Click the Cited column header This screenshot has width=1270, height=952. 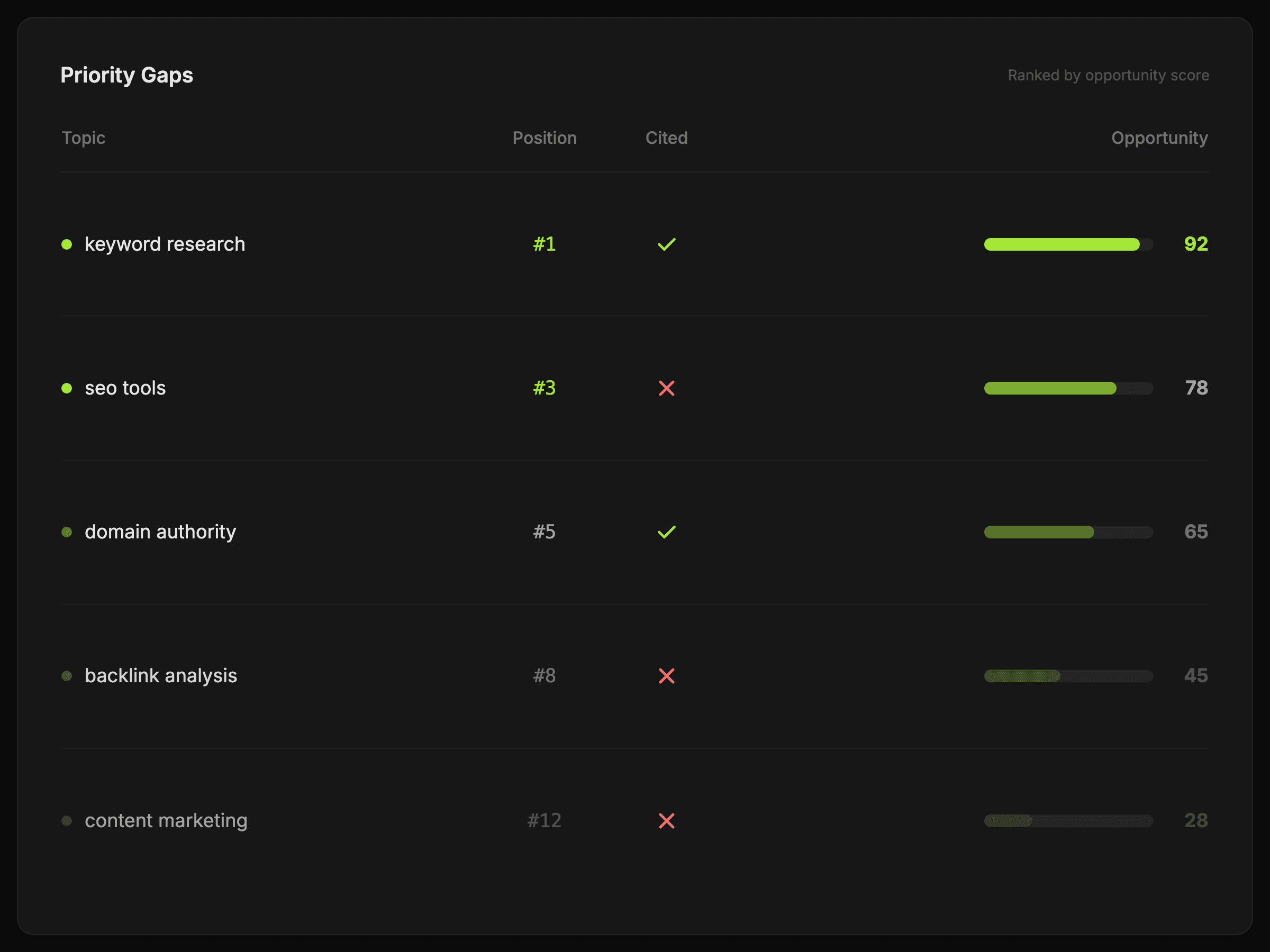666,138
